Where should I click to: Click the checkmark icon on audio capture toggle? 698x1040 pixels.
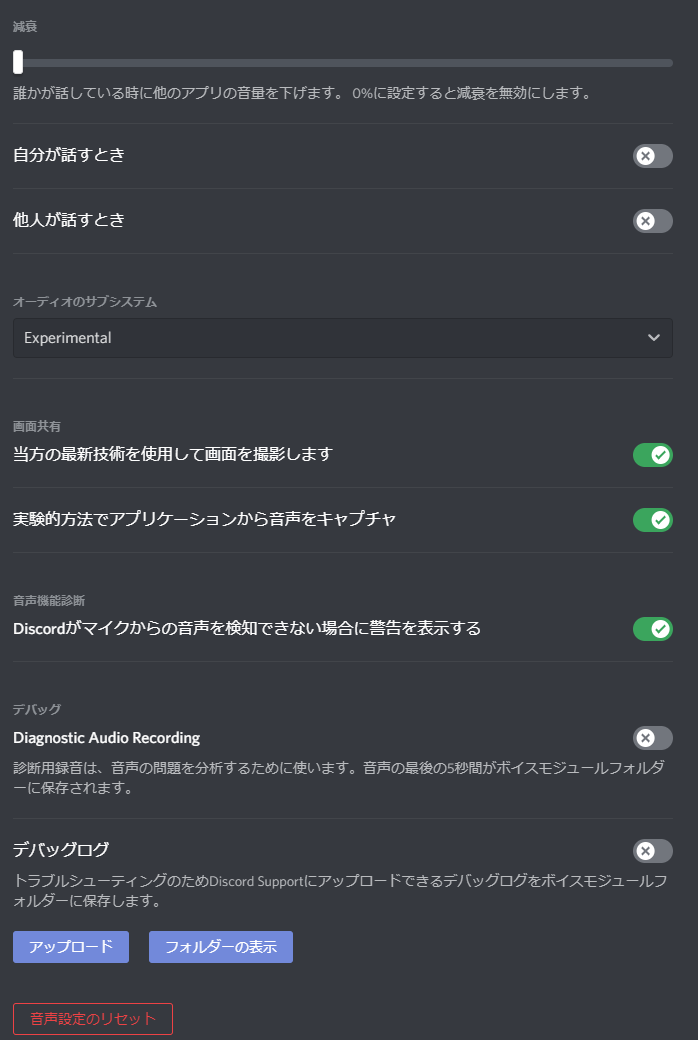660,520
